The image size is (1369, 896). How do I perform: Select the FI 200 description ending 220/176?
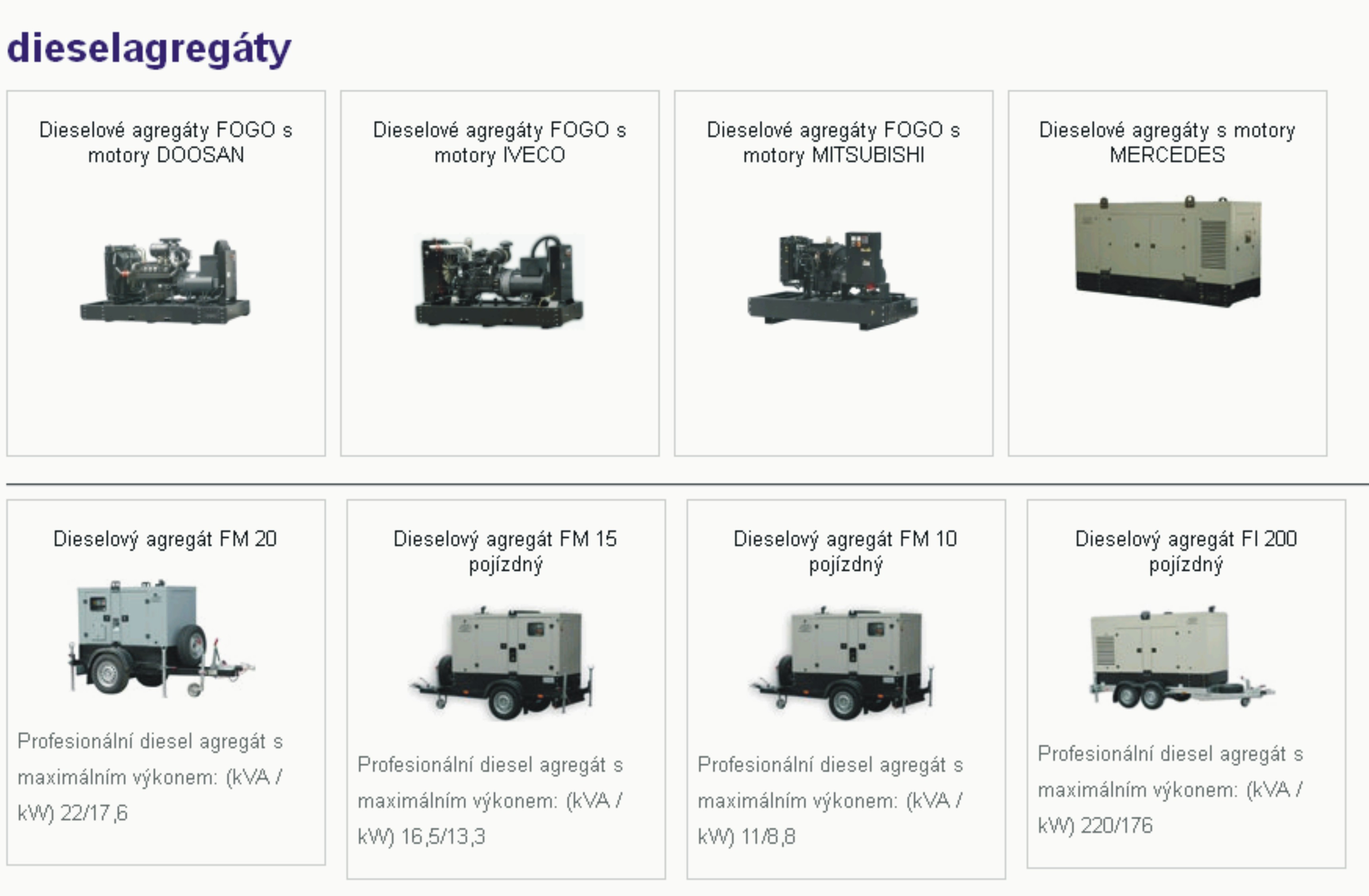1171,790
